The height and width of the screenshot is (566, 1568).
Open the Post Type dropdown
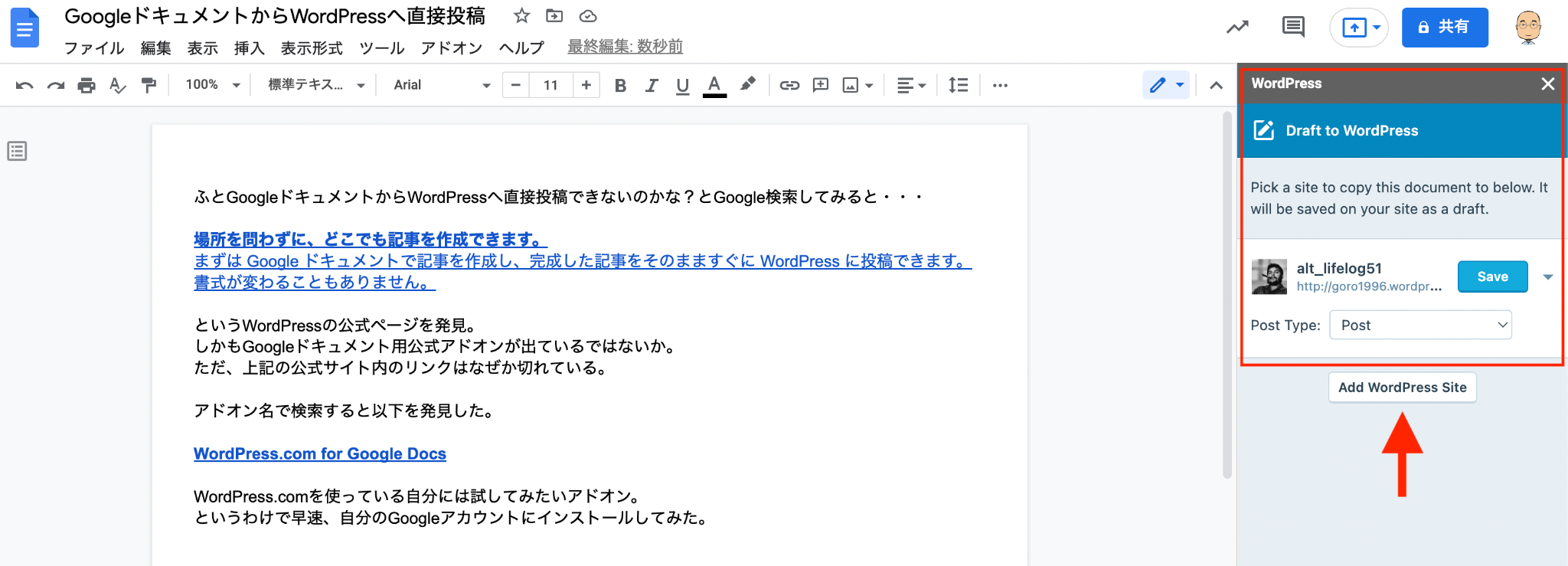point(1420,325)
